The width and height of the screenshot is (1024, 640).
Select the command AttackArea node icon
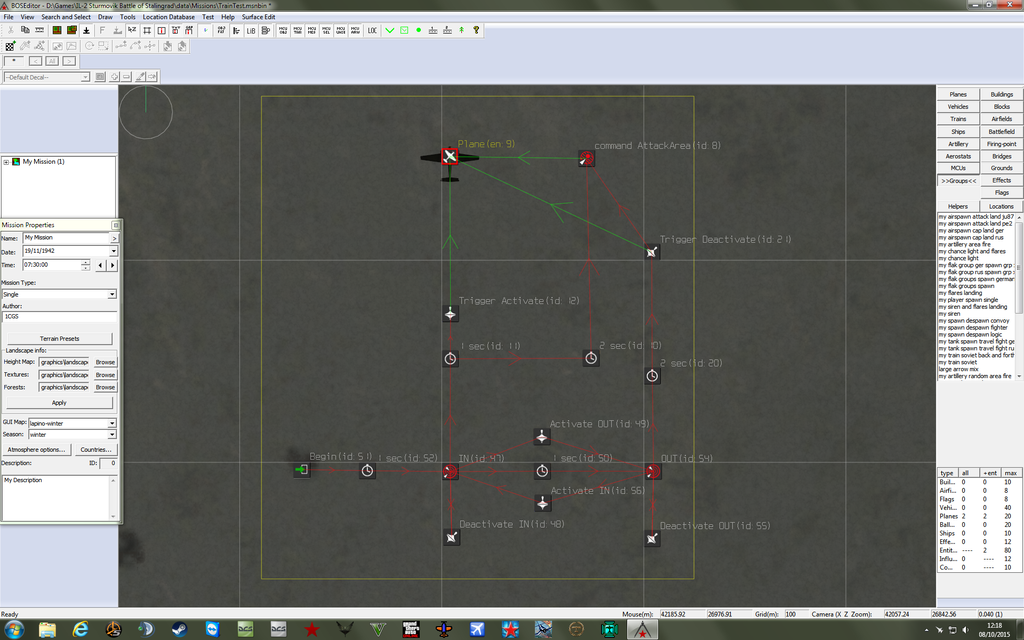point(586,158)
